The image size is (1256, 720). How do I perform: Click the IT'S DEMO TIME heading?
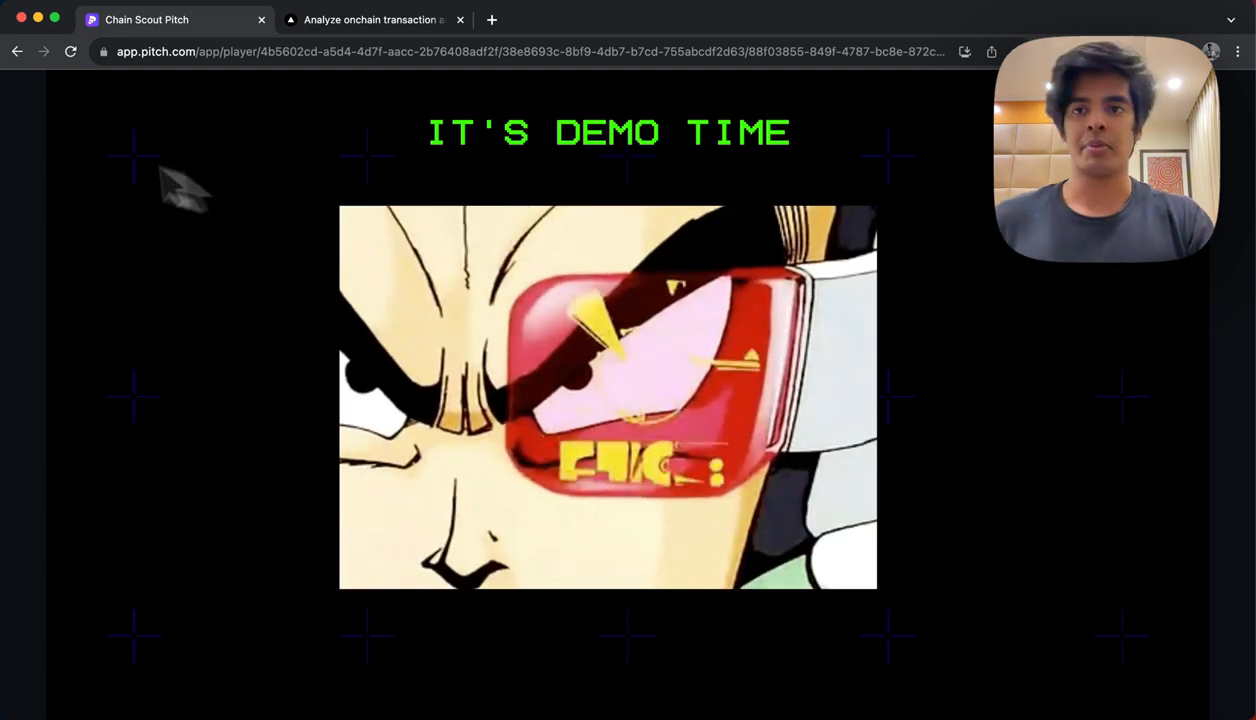[609, 132]
